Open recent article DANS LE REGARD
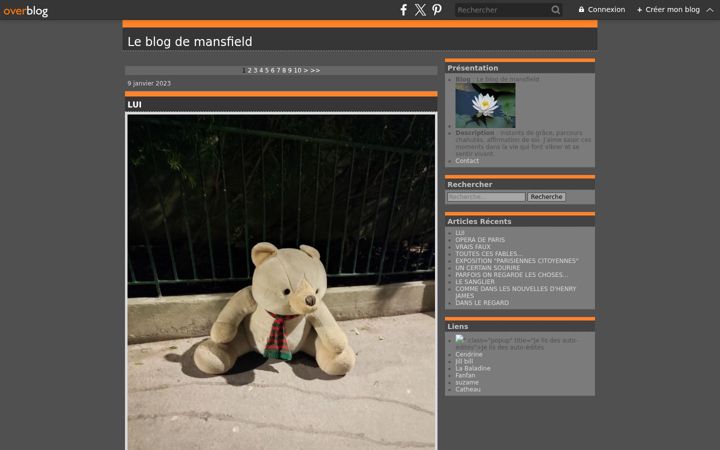 pyautogui.click(x=482, y=303)
